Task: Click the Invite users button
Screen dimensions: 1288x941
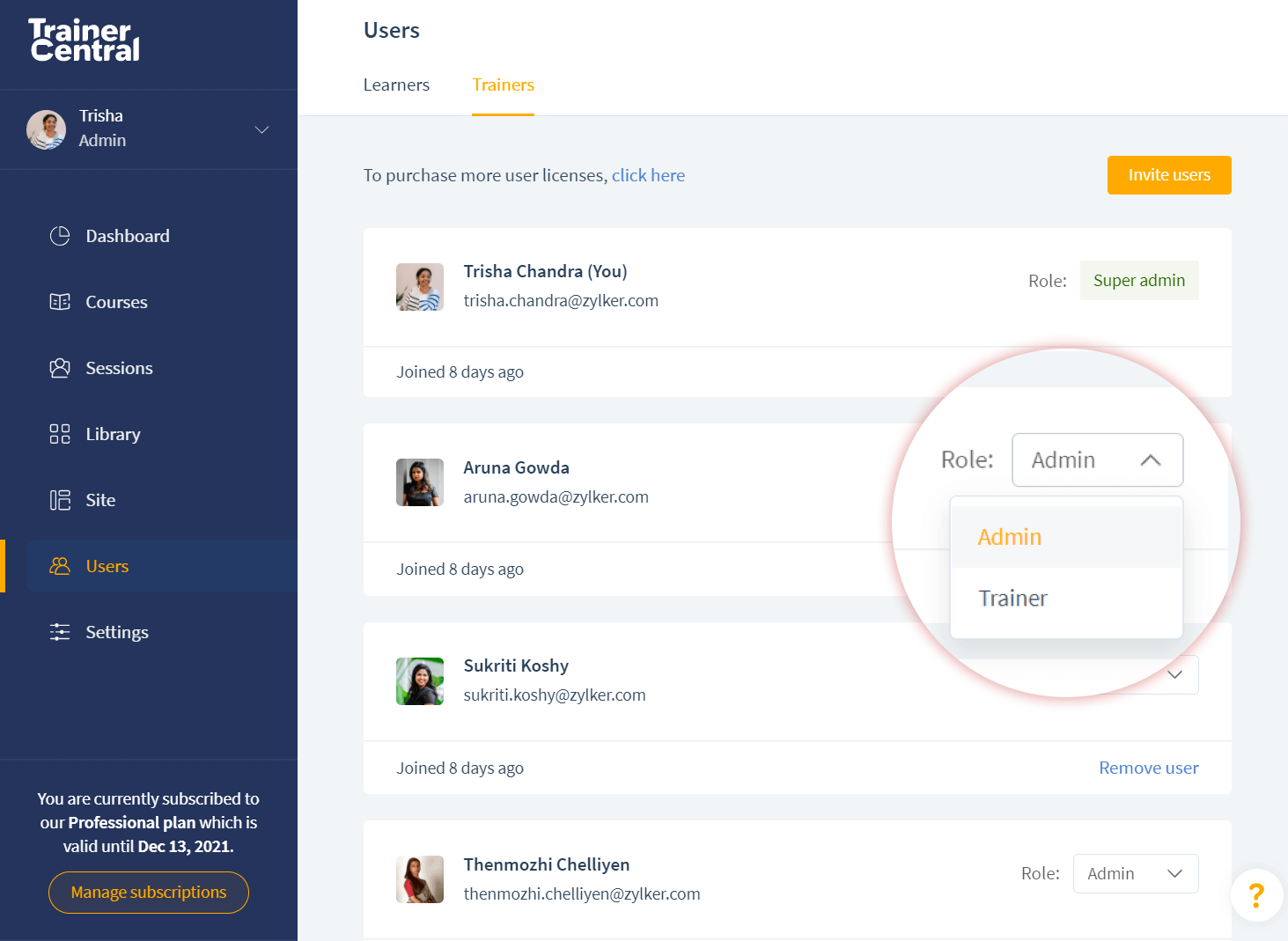Action: 1169,175
